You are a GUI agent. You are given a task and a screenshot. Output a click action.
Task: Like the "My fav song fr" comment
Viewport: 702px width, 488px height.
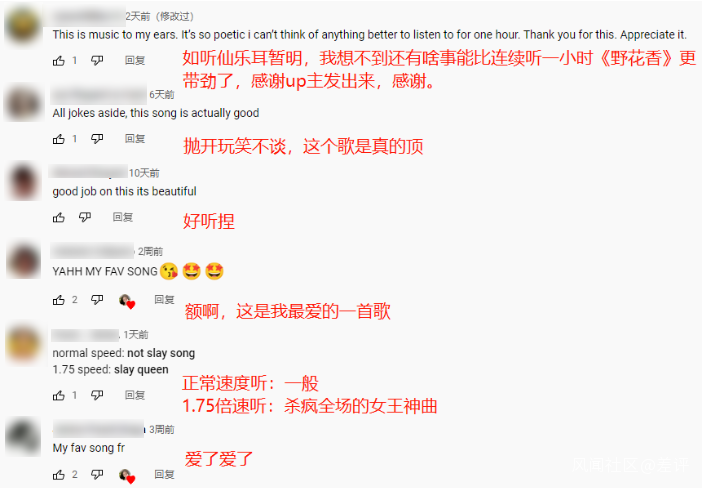click(59, 475)
